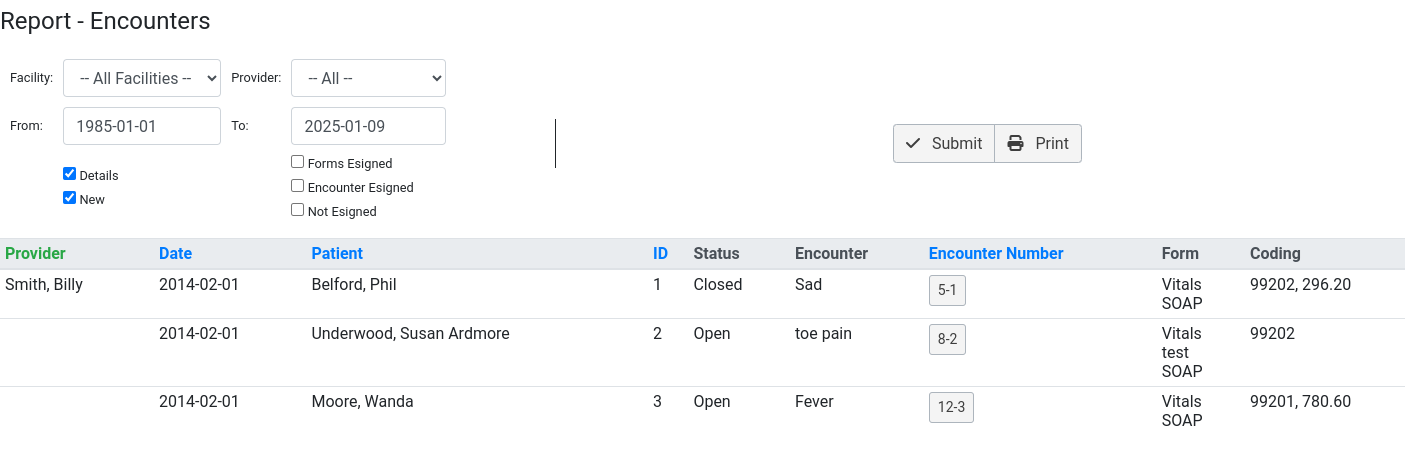Image resolution: width=1405 pixels, height=453 pixels.
Task: Open encounter number 8-2
Action: (947, 339)
